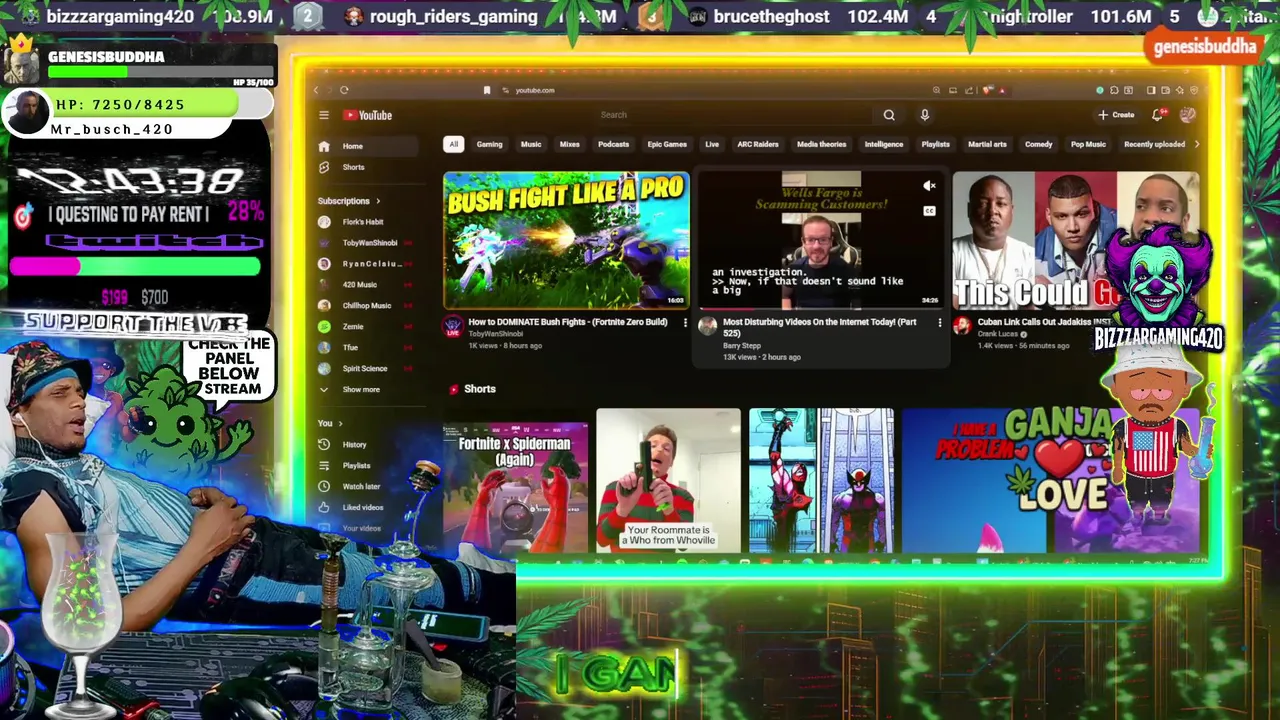Select the Media theories filter chip

click(821, 144)
